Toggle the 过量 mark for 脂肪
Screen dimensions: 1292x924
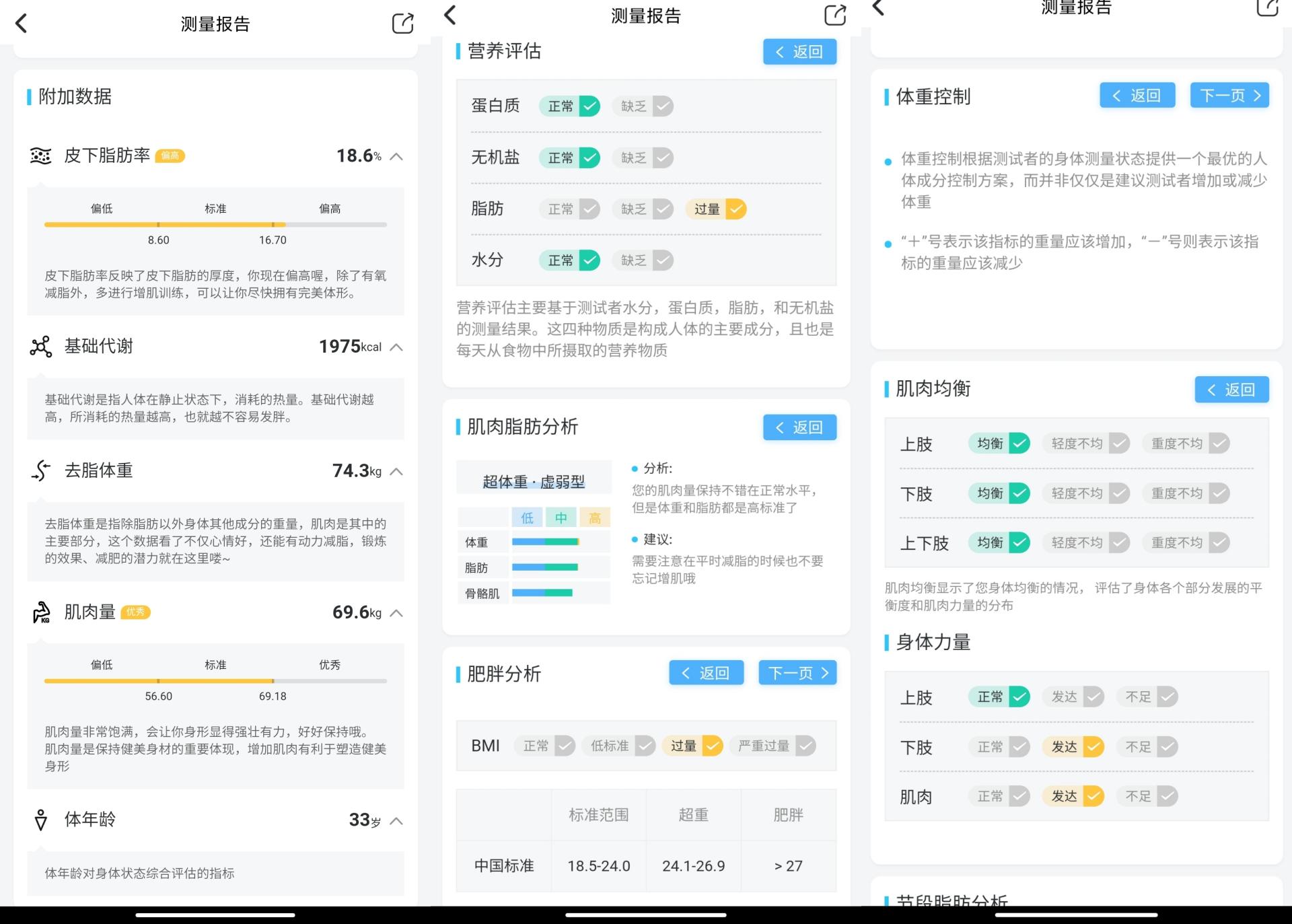click(715, 209)
